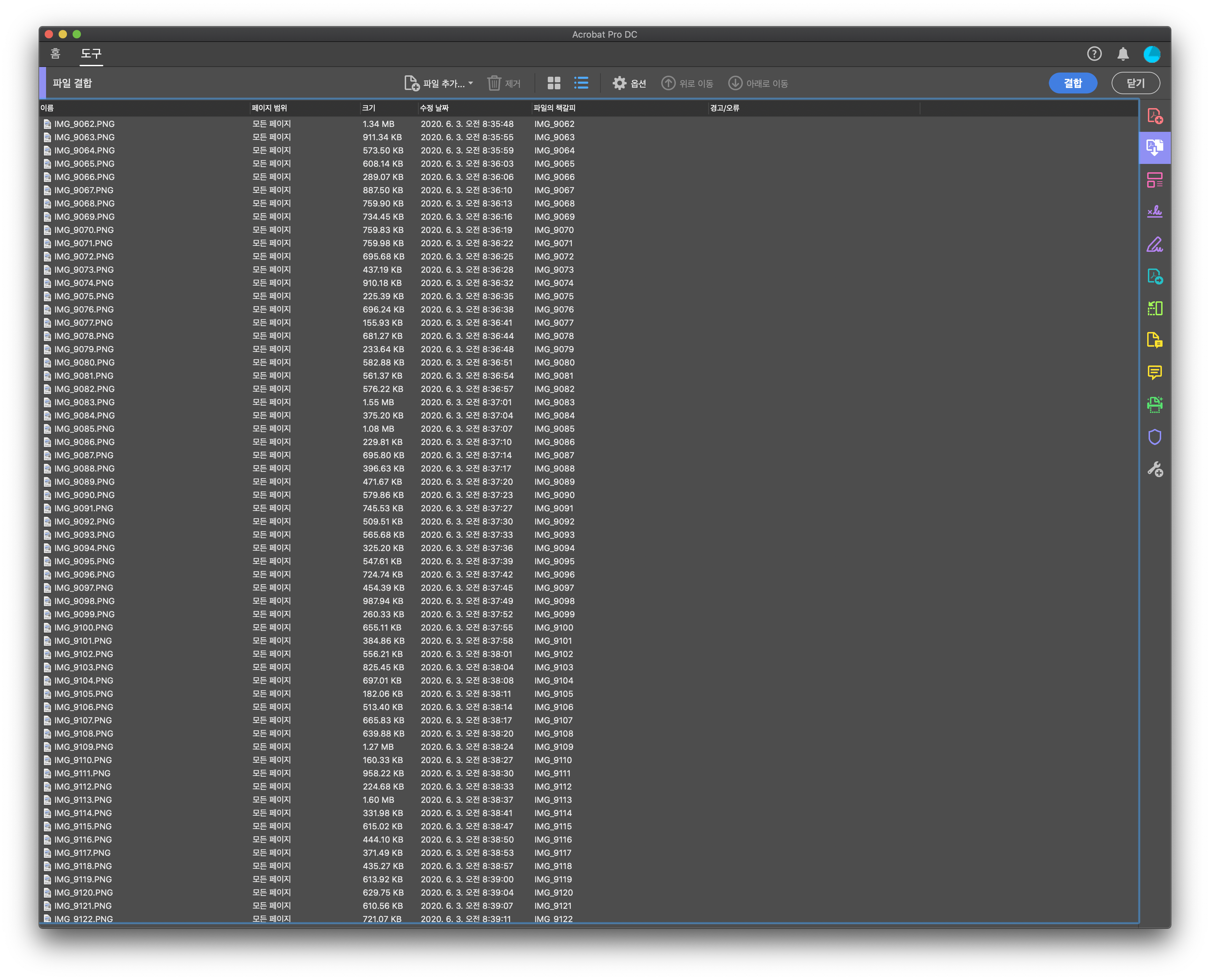Sort by 크기 column header
Screen dimensions: 1210x980
369,108
